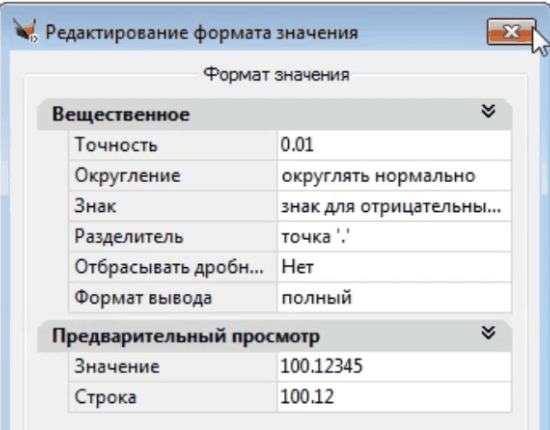Image resolution: width=550 pixels, height=430 pixels.
Task: Edit the Значение field 100.12345
Action: coord(394,367)
